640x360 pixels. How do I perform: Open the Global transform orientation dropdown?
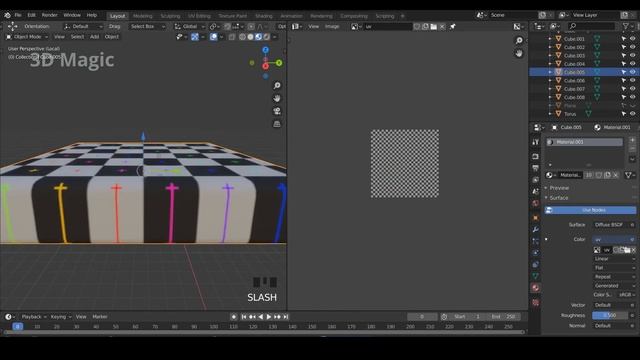(x=189, y=27)
